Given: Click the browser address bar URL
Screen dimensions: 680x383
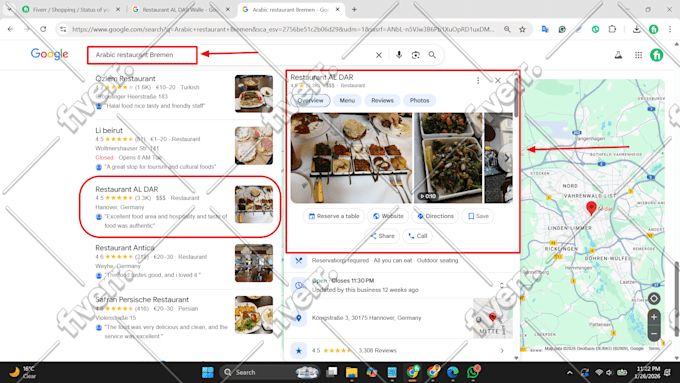Looking at the screenshot, I should (x=283, y=29).
